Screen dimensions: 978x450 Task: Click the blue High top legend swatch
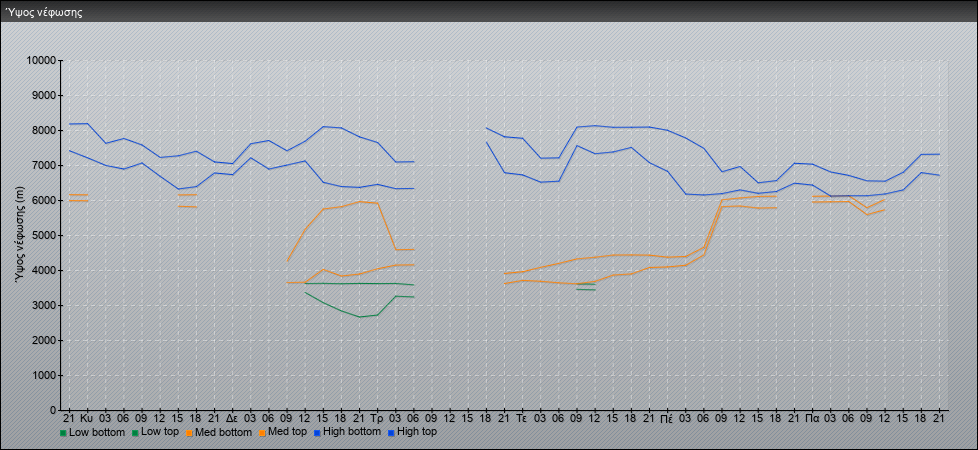click(x=389, y=433)
